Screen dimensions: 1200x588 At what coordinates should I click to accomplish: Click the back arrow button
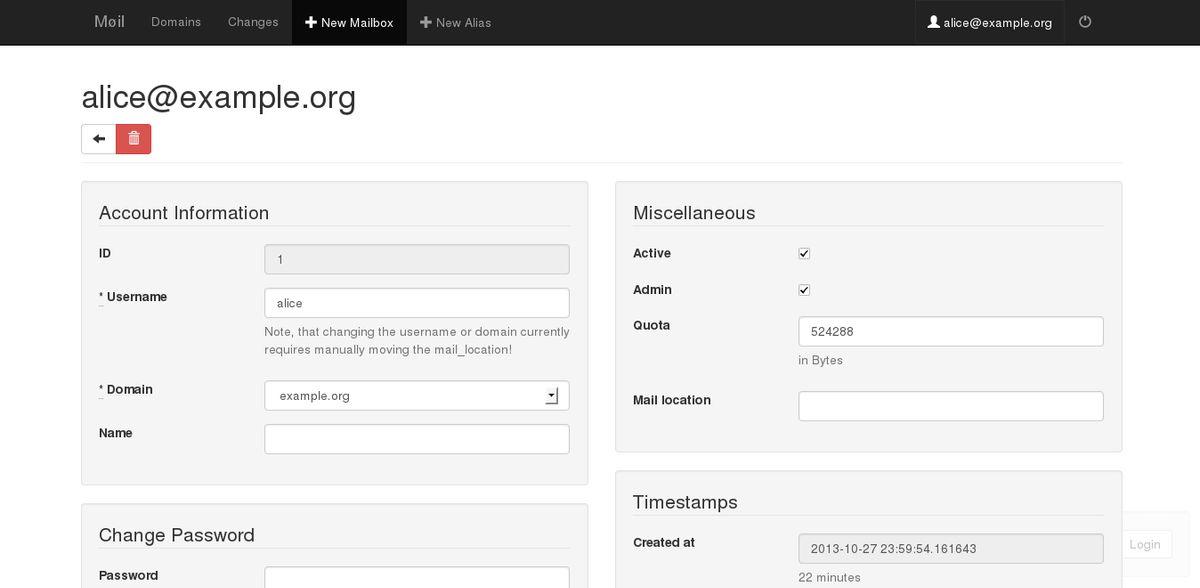pos(98,139)
